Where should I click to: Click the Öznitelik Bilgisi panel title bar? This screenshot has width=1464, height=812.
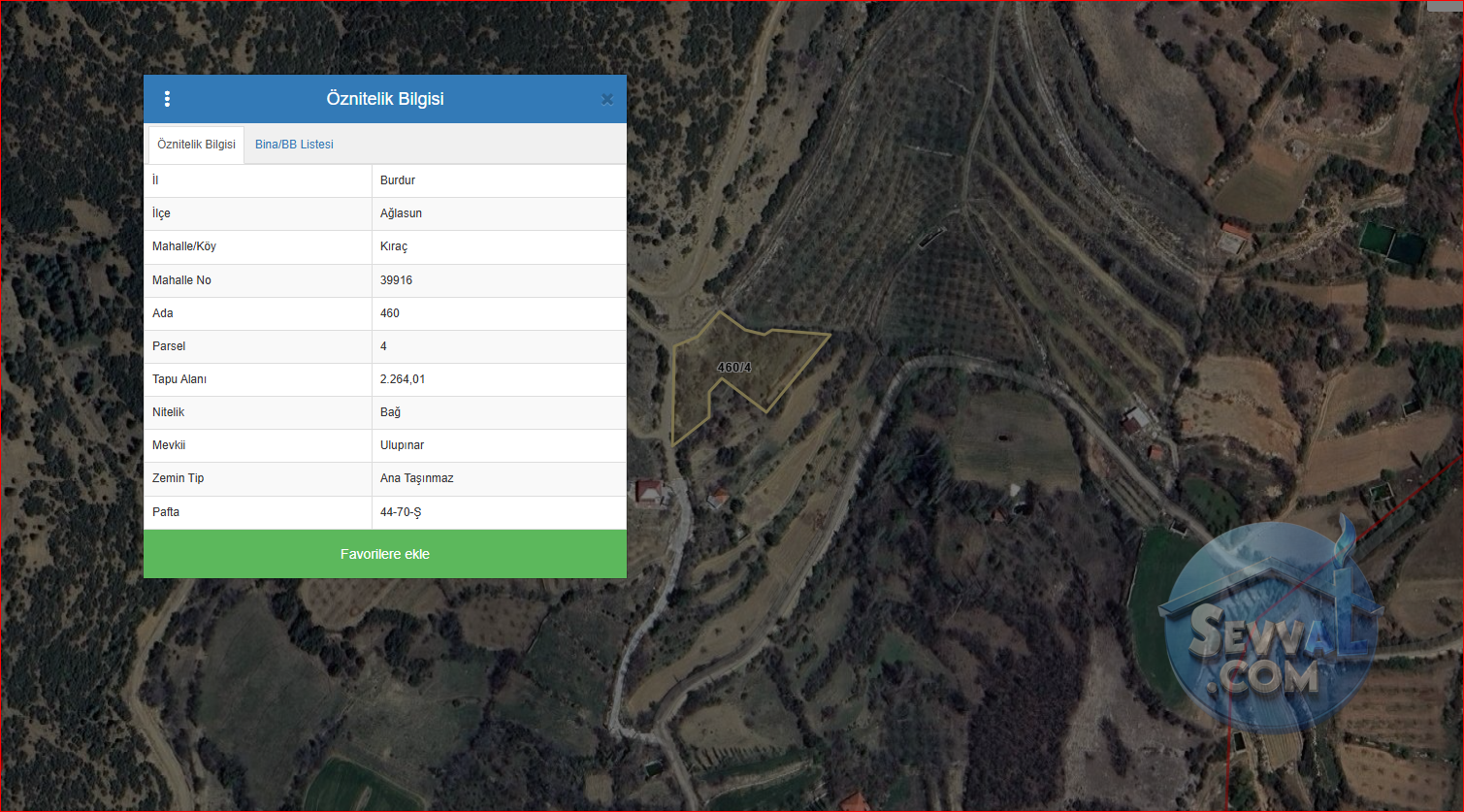(385, 99)
